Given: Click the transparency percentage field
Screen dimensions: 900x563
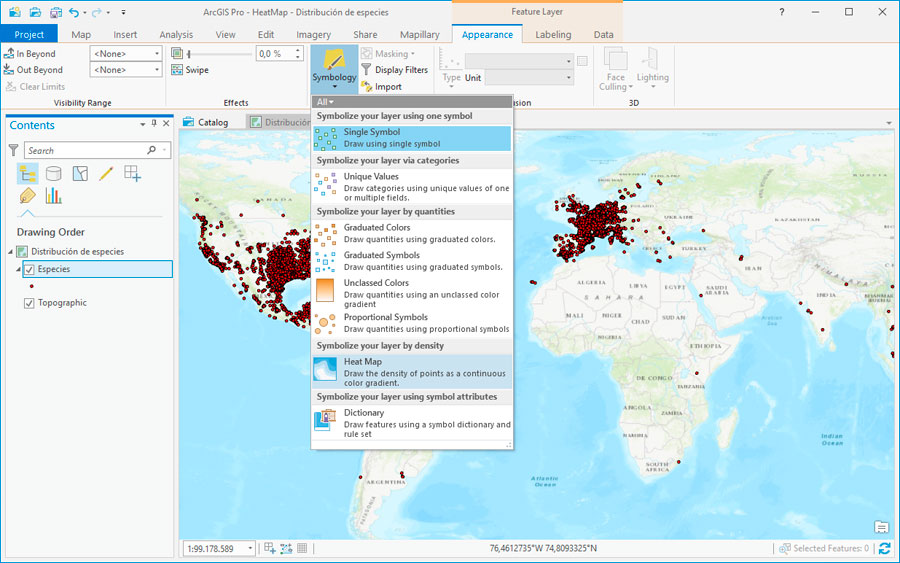Looking at the screenshot, I should point(274,53).
